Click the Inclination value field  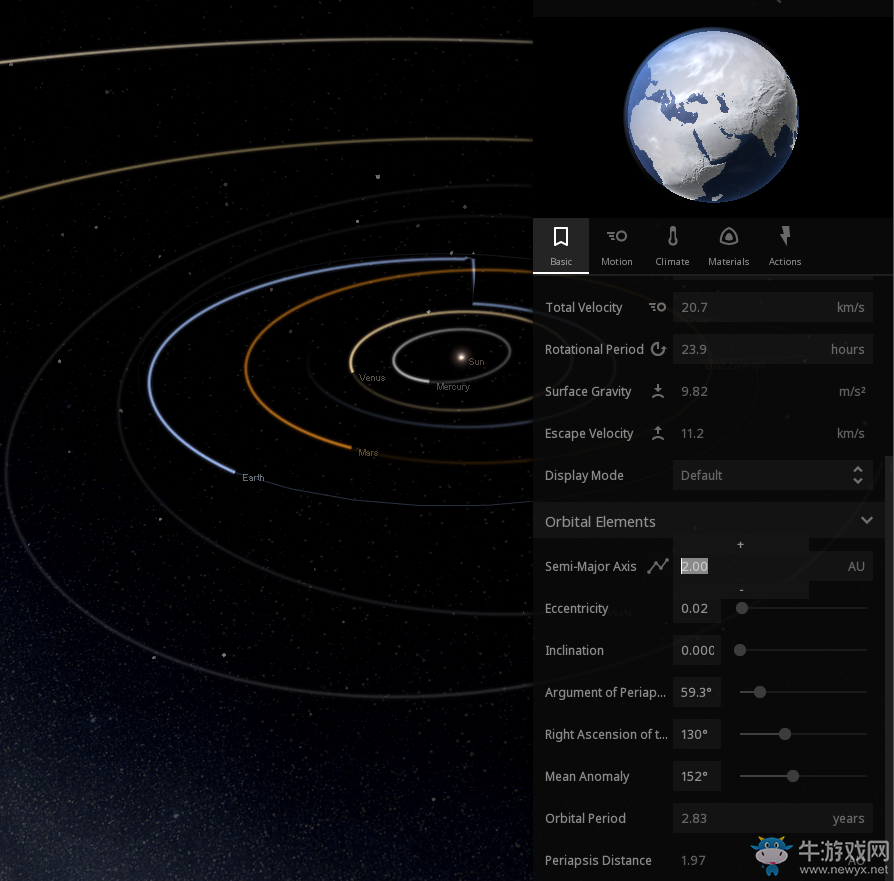pos(697,650)
